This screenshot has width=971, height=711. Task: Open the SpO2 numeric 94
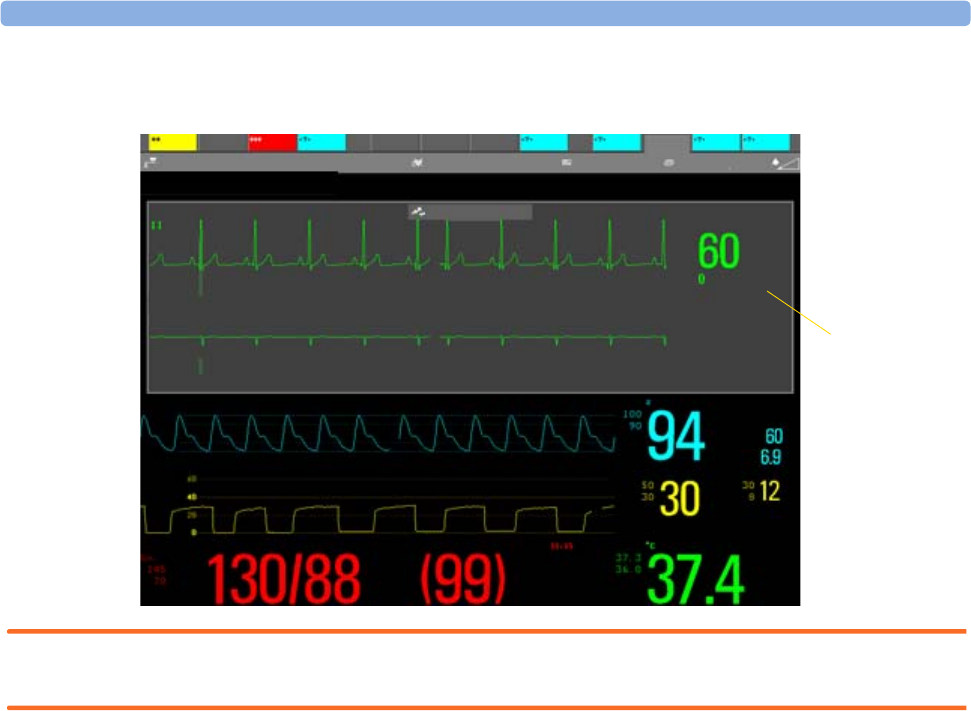tap(676, 437)
